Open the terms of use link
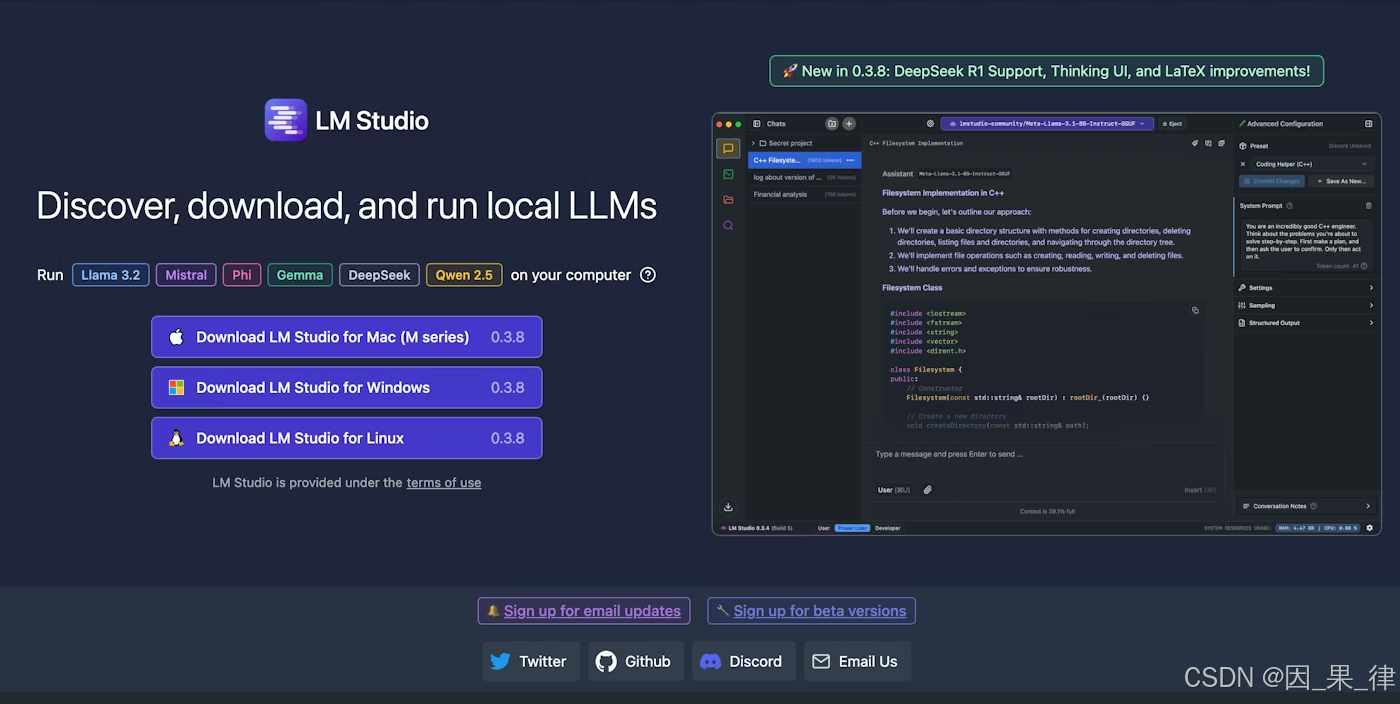1400x704 pixels. (x=444, y=482)
